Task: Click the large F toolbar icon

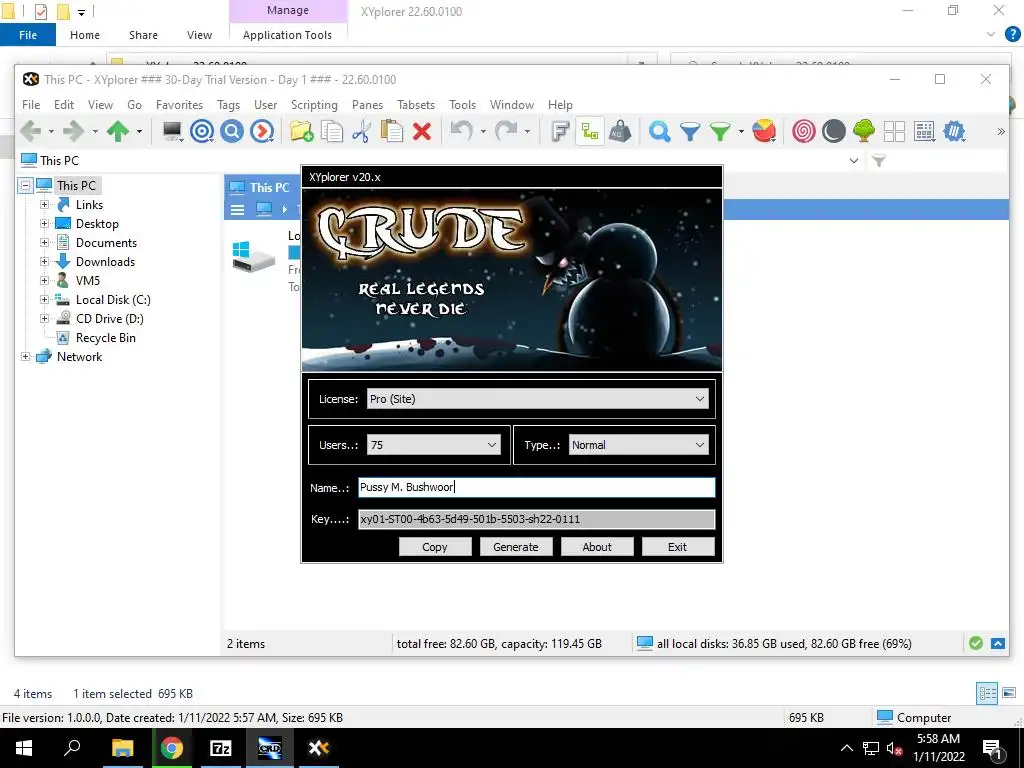Action: point(560,131)
